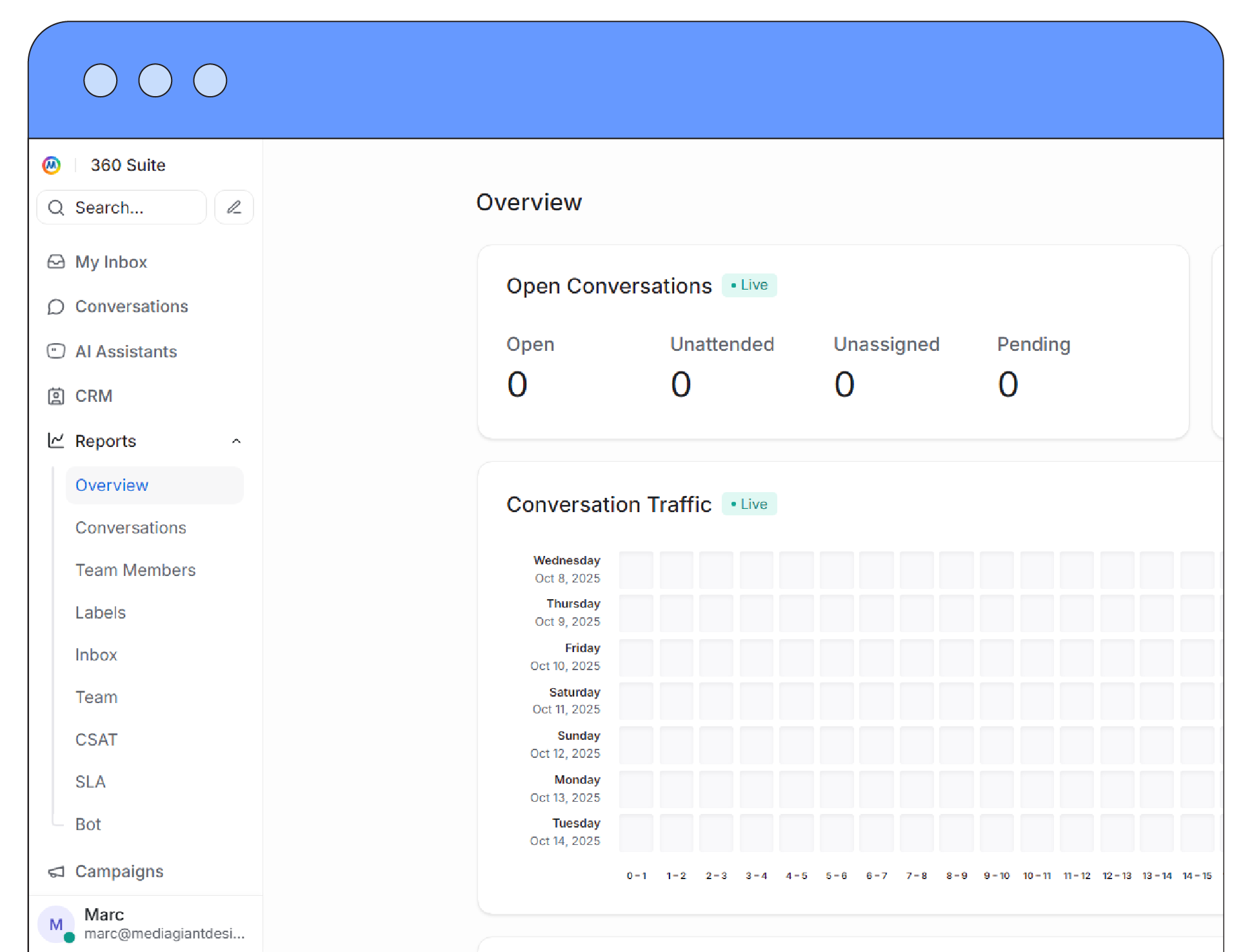Click the Reports chart icon
1252x952 pixels.
[x=56, y=441]
